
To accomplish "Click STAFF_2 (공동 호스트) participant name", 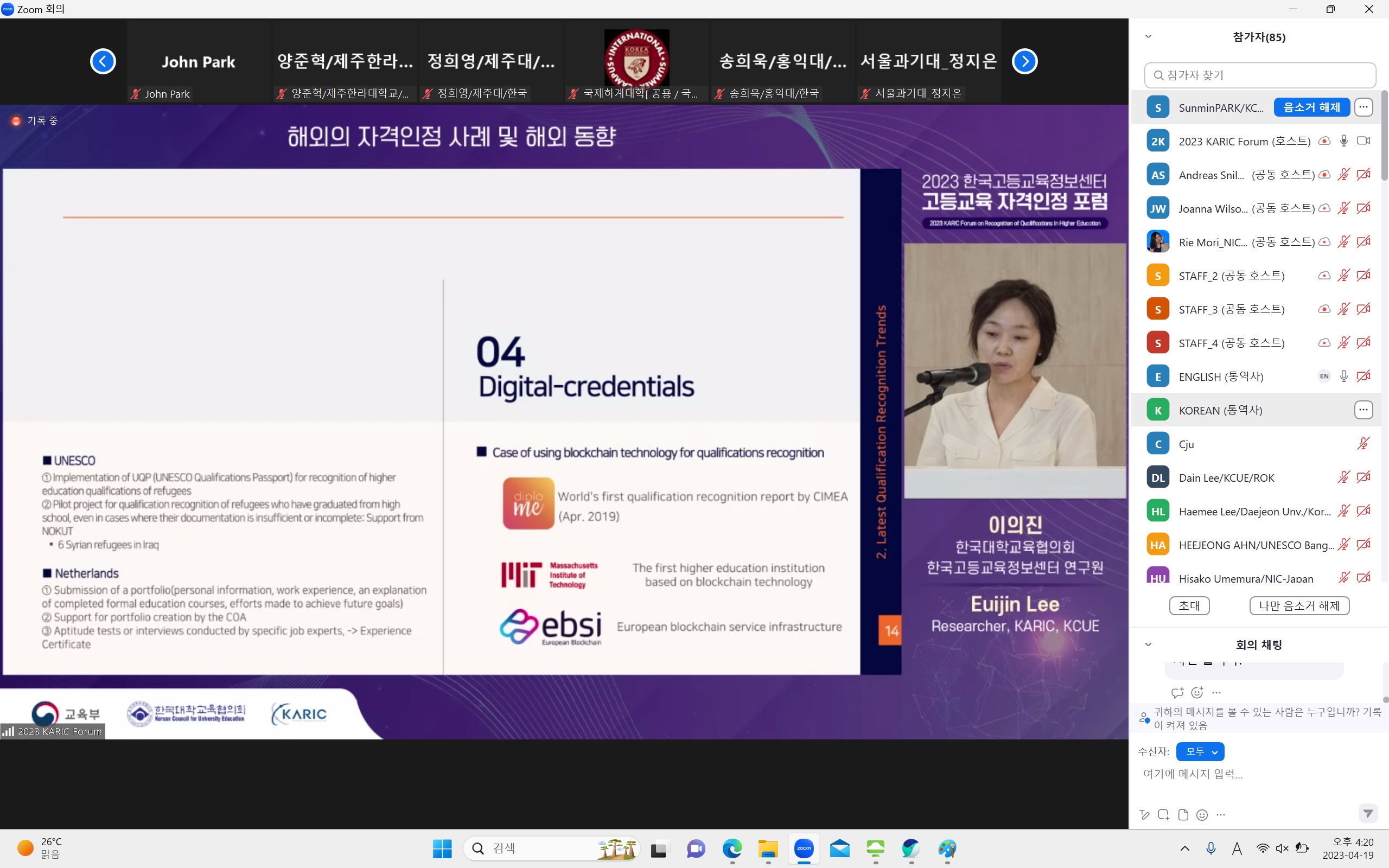I will 1232,276.
